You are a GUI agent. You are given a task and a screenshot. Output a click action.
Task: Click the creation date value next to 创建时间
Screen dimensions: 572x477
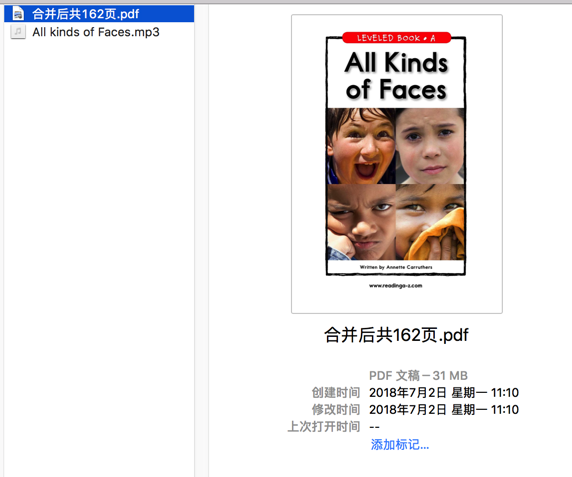pyautogui.click(x=444, y=393)
